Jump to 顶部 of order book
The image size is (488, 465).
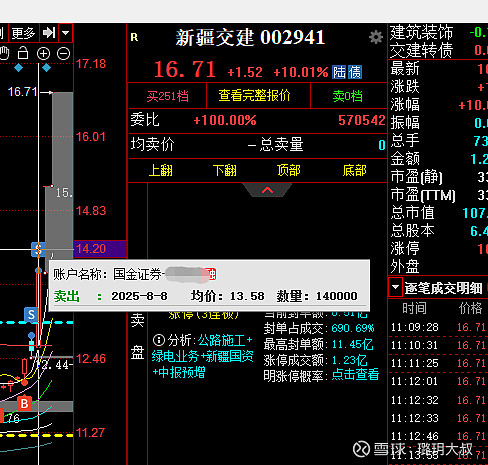click(x=288, y=170)
